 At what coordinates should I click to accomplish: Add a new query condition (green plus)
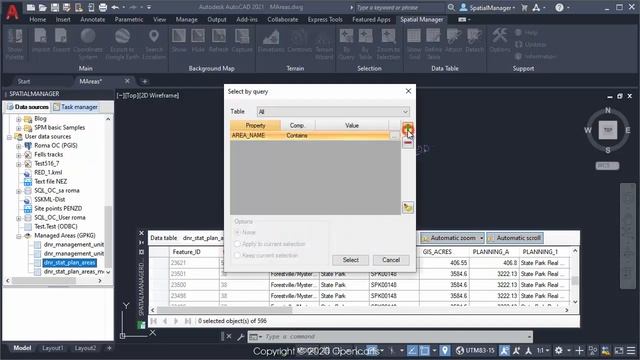pyautogui.click(x=407, y=129)
